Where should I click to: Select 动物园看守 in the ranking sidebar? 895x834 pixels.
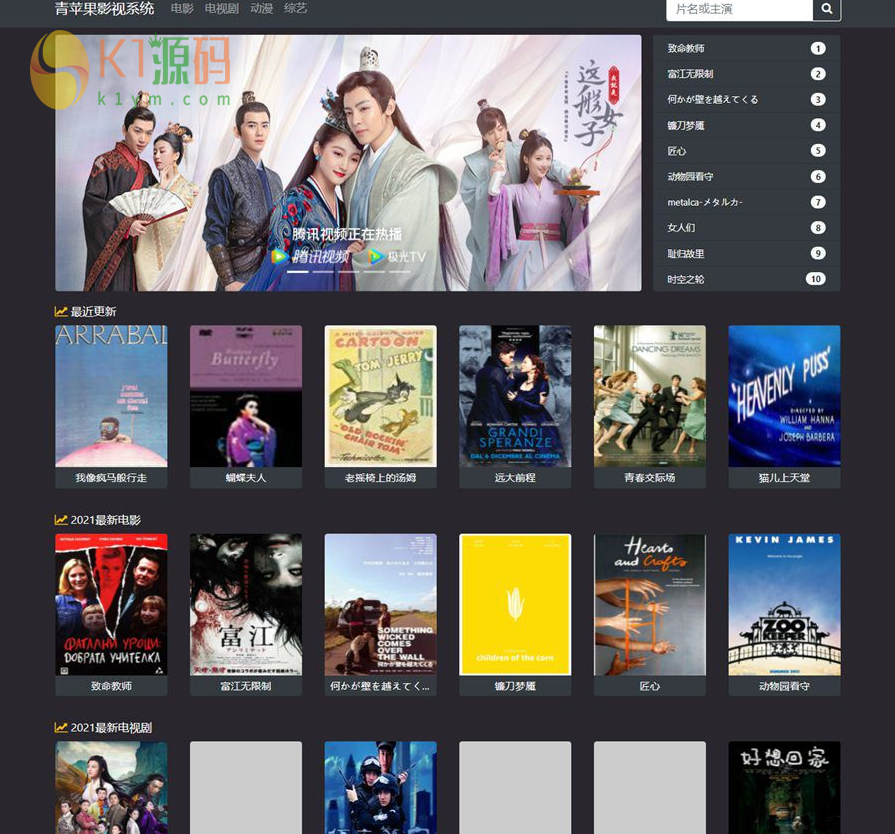click(x=690, y=177)
